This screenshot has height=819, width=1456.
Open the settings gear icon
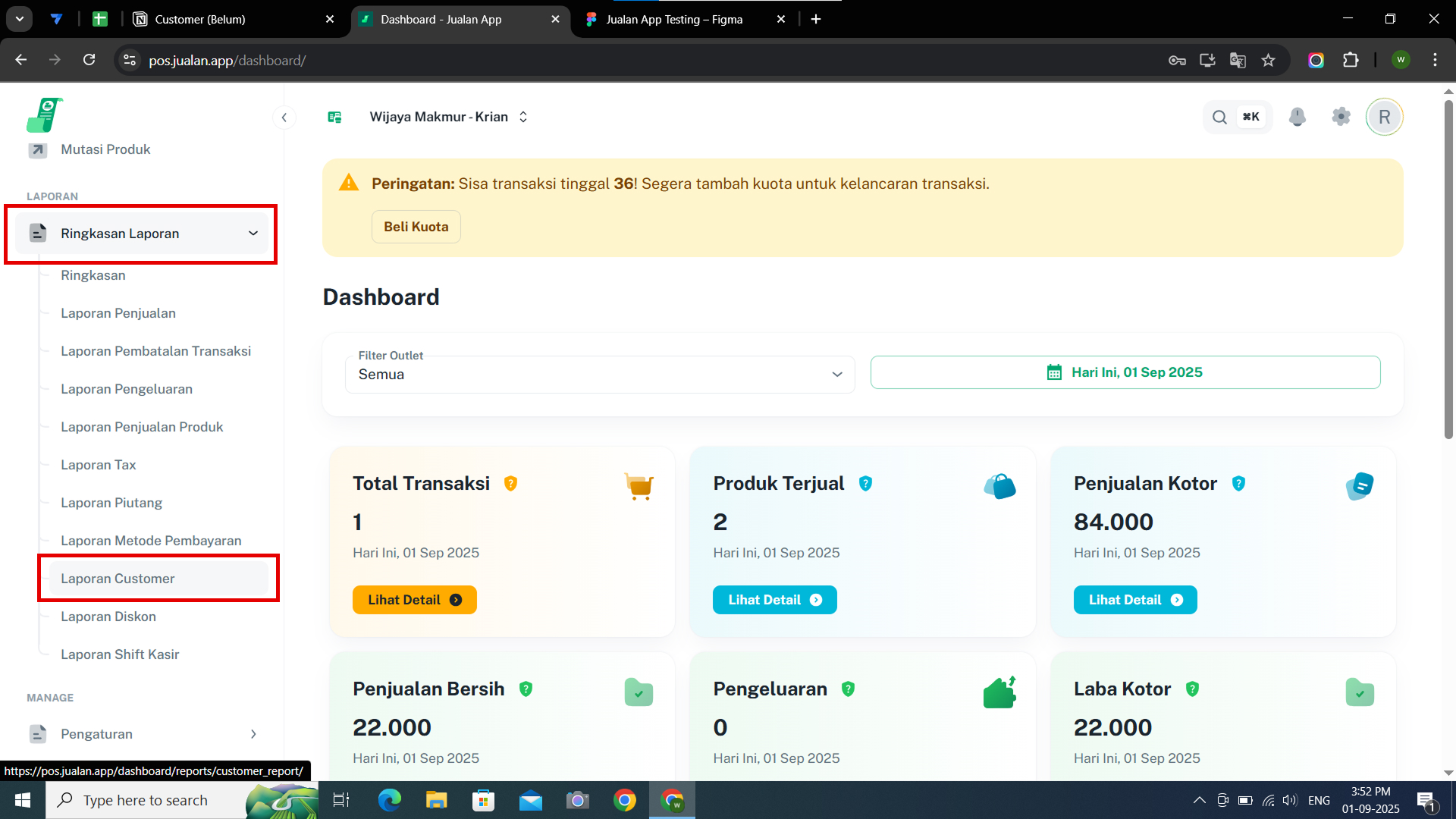pyautogui.click(x=1341, y=117)
